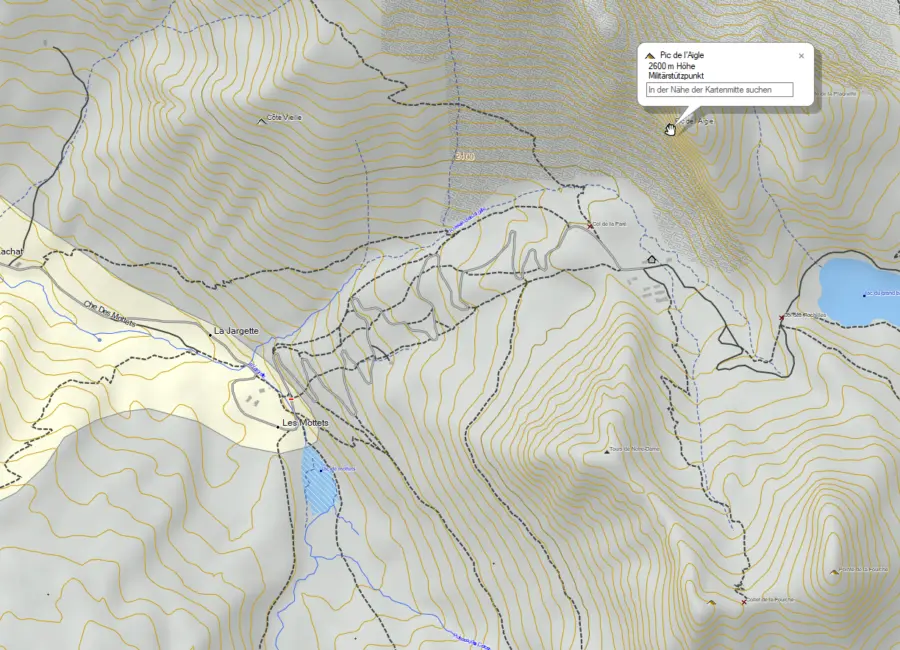
Task: Select the Pointe de la Fourche summit icon
Action: click(x=834, y=572)
